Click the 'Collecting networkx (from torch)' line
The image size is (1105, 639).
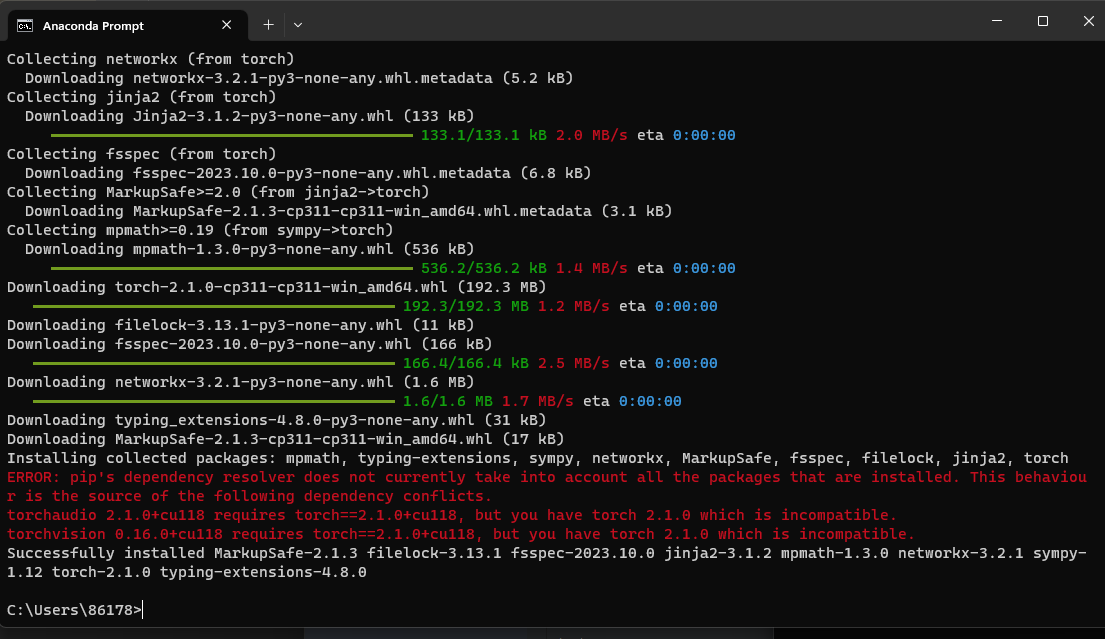coord(151,59)
